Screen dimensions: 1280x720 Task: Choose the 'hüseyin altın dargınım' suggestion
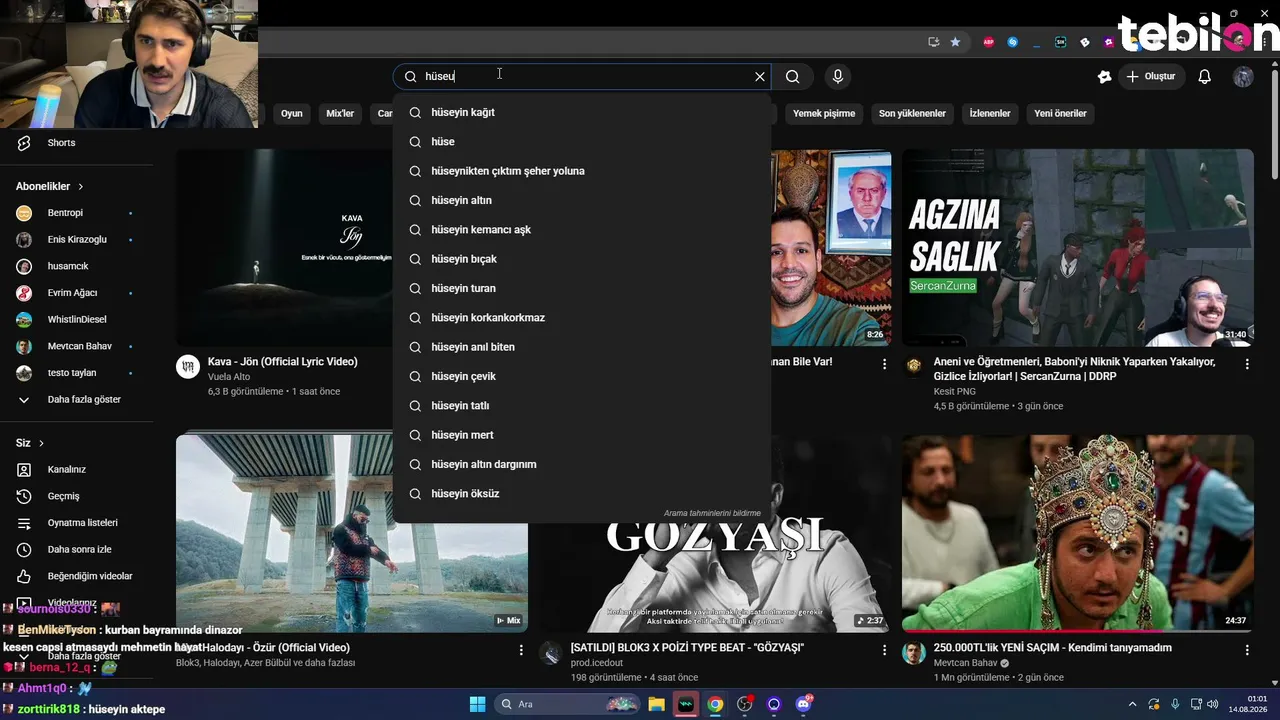point(582,464)
